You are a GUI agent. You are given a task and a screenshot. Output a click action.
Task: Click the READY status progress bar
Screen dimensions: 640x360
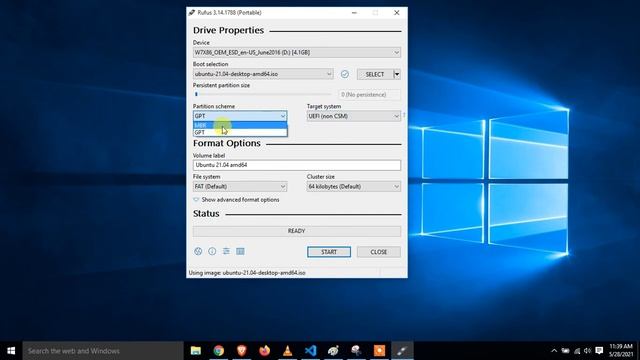297,231
